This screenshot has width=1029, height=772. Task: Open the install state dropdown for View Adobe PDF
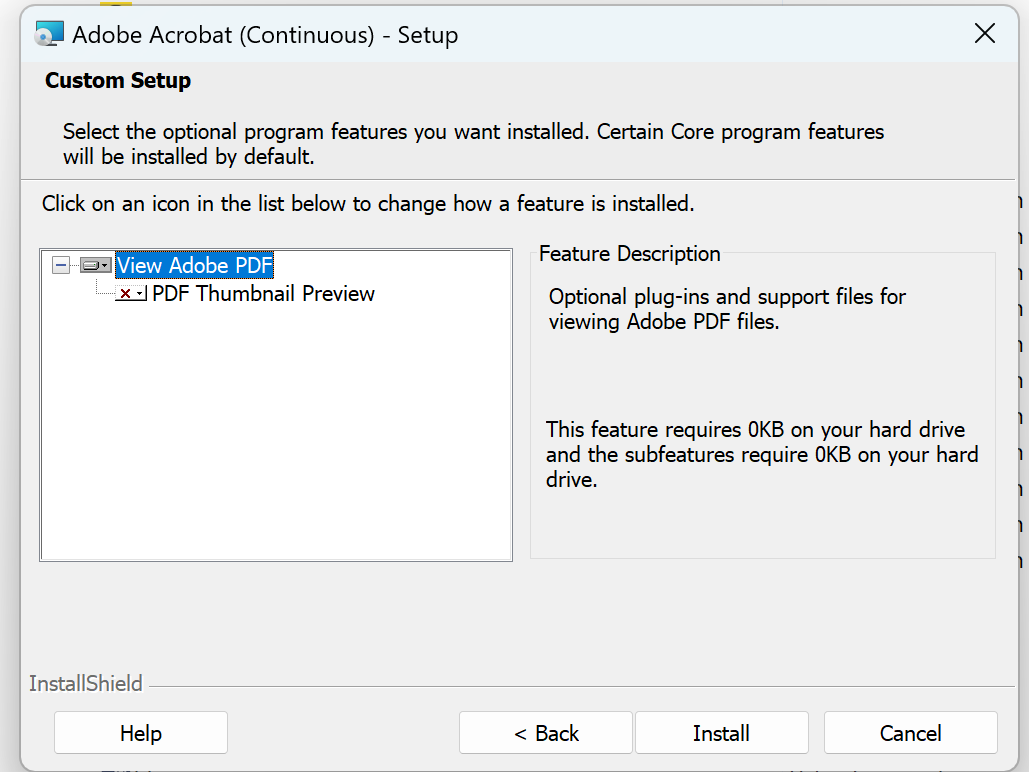pyautogui.click(x=105, y=265)
